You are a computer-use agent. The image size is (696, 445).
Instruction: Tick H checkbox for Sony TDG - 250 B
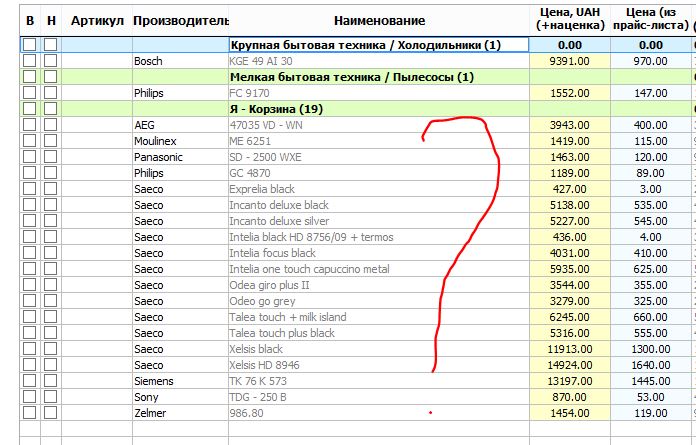(x=51, y=397)
